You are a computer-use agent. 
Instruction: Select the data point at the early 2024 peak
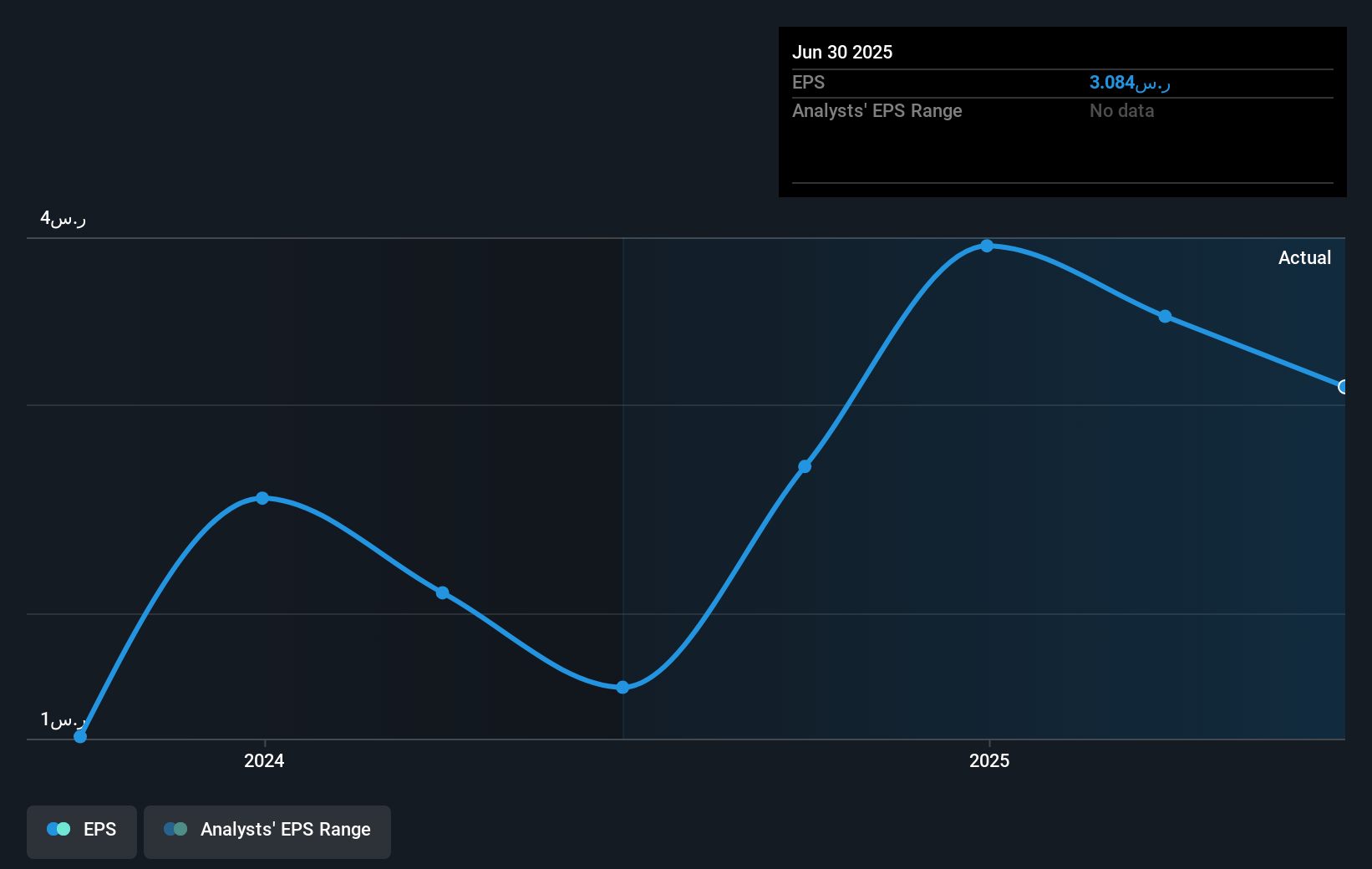(x=262, y=498)
